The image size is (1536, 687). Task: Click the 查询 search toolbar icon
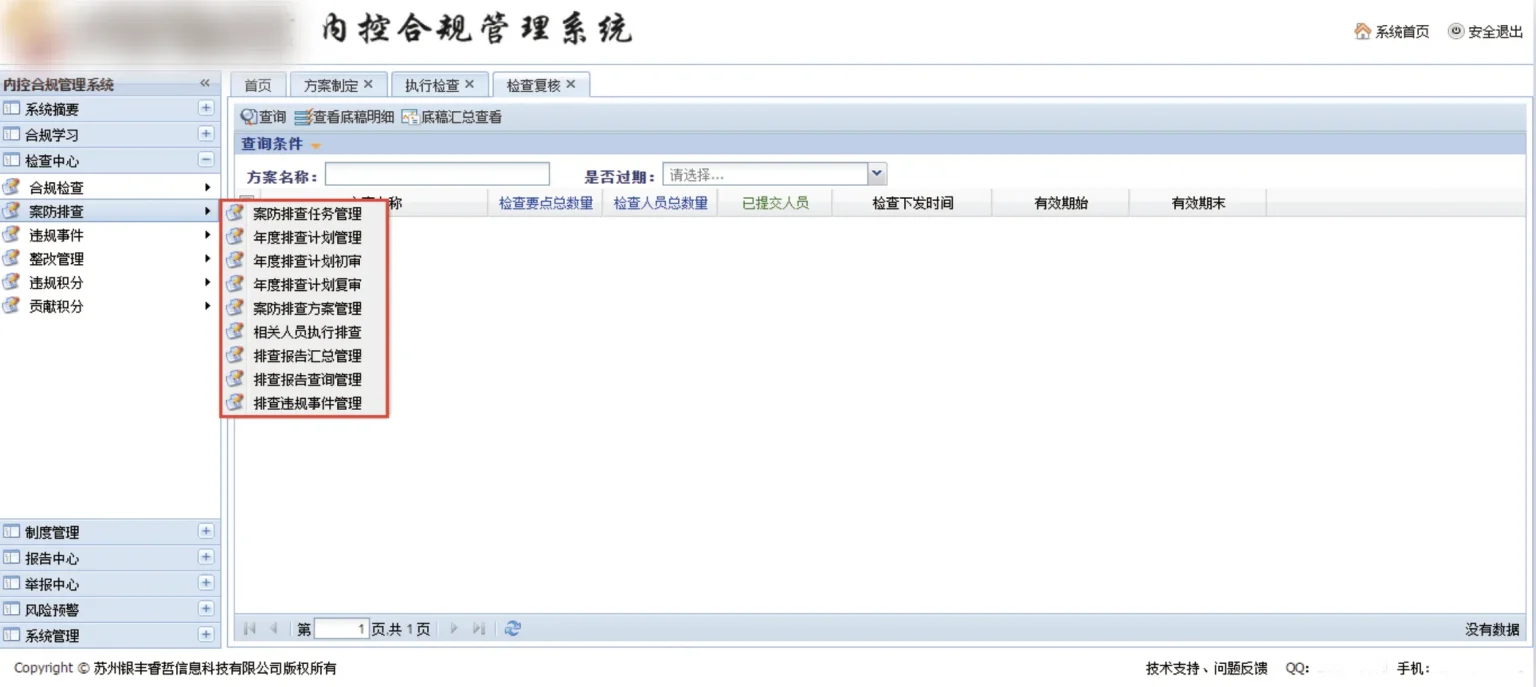point(249,117)
